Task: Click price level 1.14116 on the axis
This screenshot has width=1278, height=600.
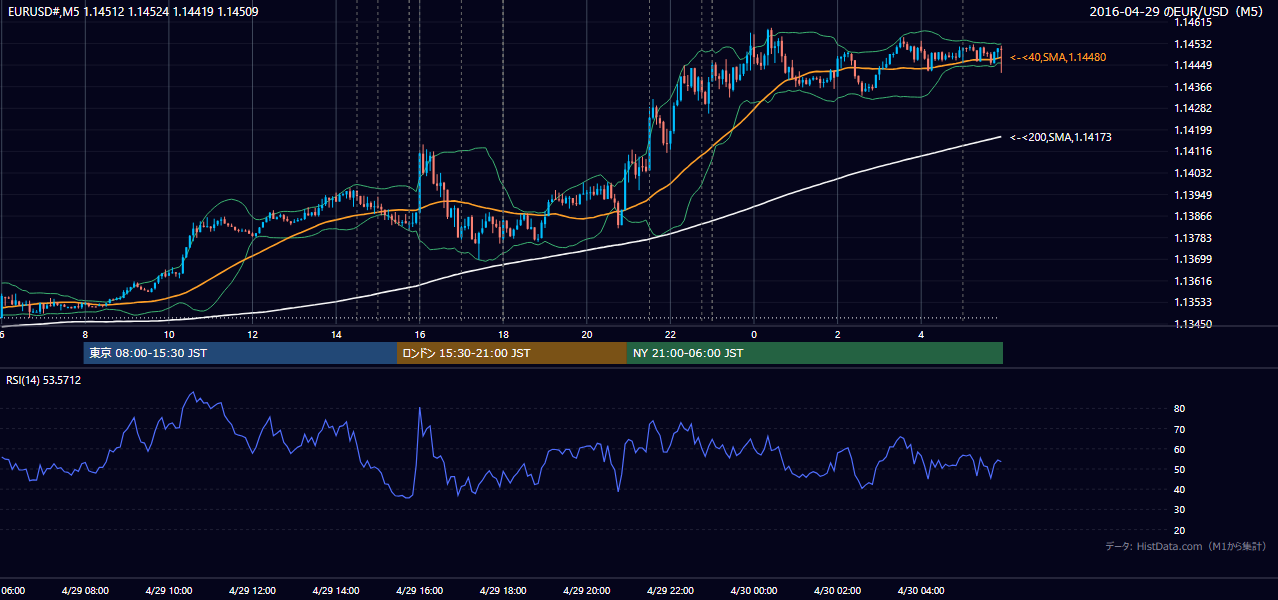Action: click(1193, 151)
